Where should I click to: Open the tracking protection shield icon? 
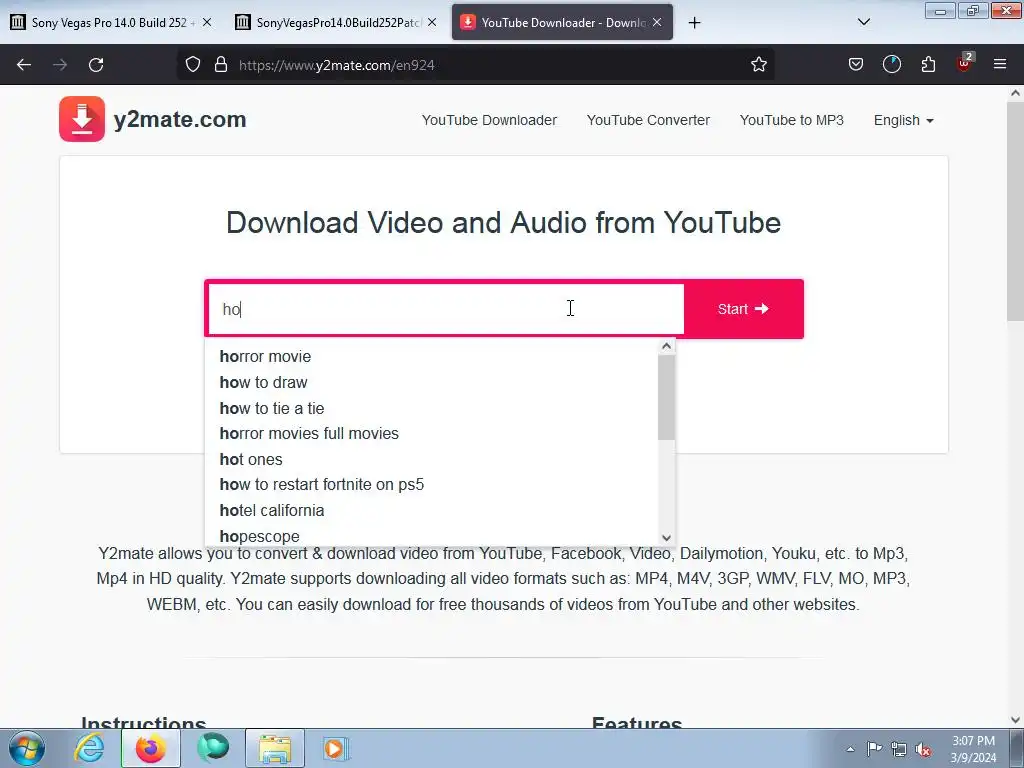pos(193,65)
